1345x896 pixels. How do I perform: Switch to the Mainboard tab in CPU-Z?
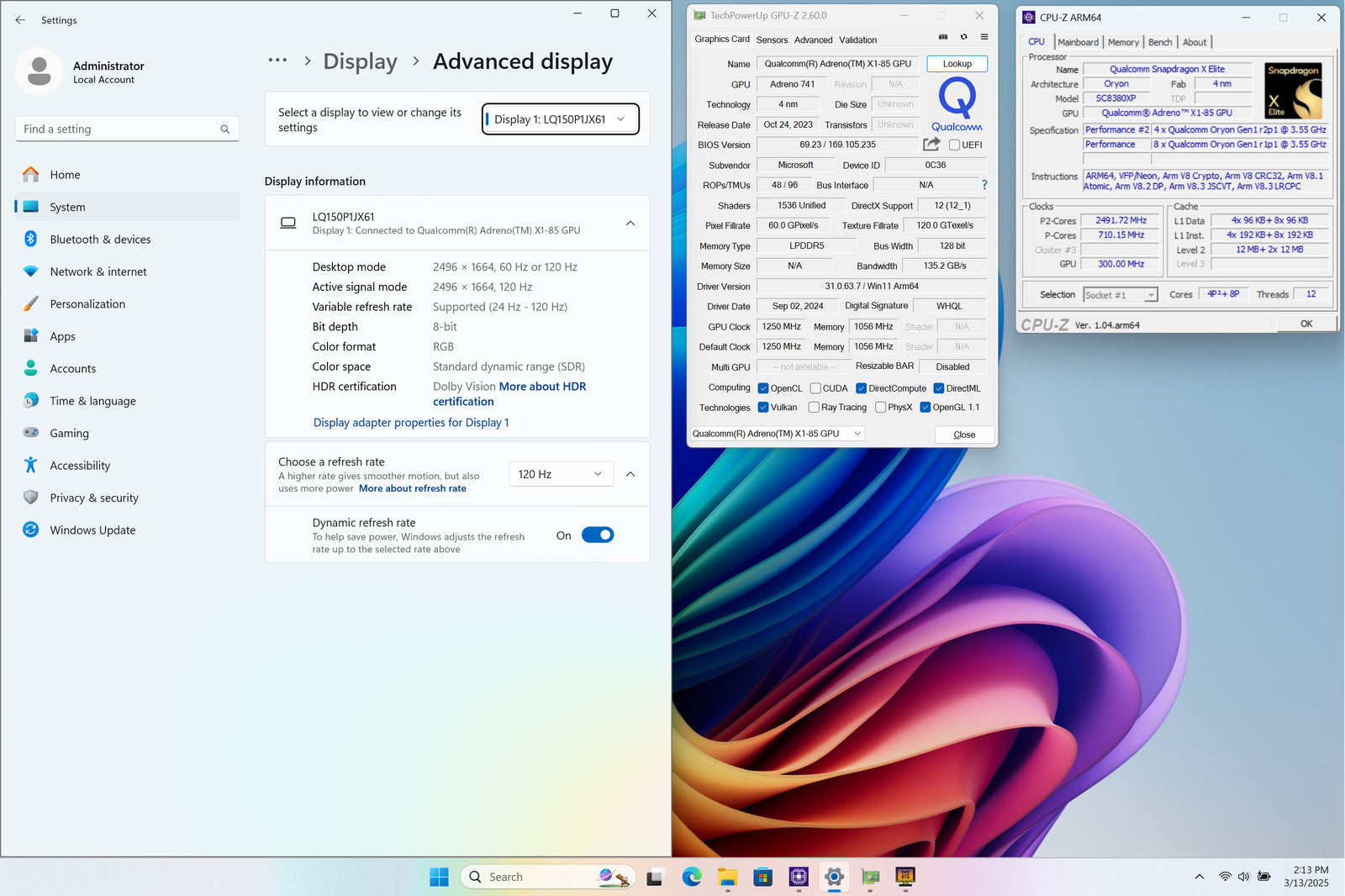tap(1079, 42)
